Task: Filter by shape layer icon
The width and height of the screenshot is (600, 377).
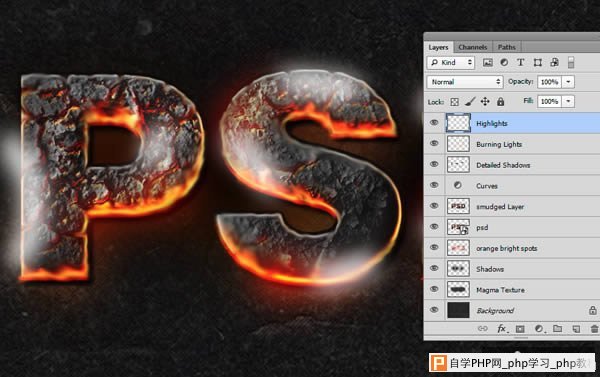Action: (538, 62)
